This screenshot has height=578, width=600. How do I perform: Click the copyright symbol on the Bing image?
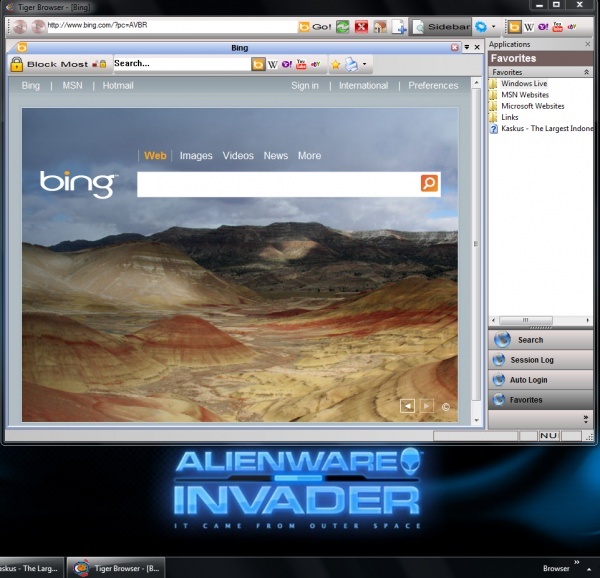click(445, 407)
